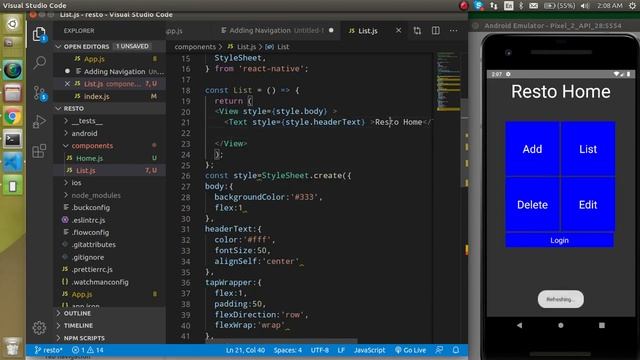
Task: Open the mail indicator in top panel
Action: click(533, 5)
